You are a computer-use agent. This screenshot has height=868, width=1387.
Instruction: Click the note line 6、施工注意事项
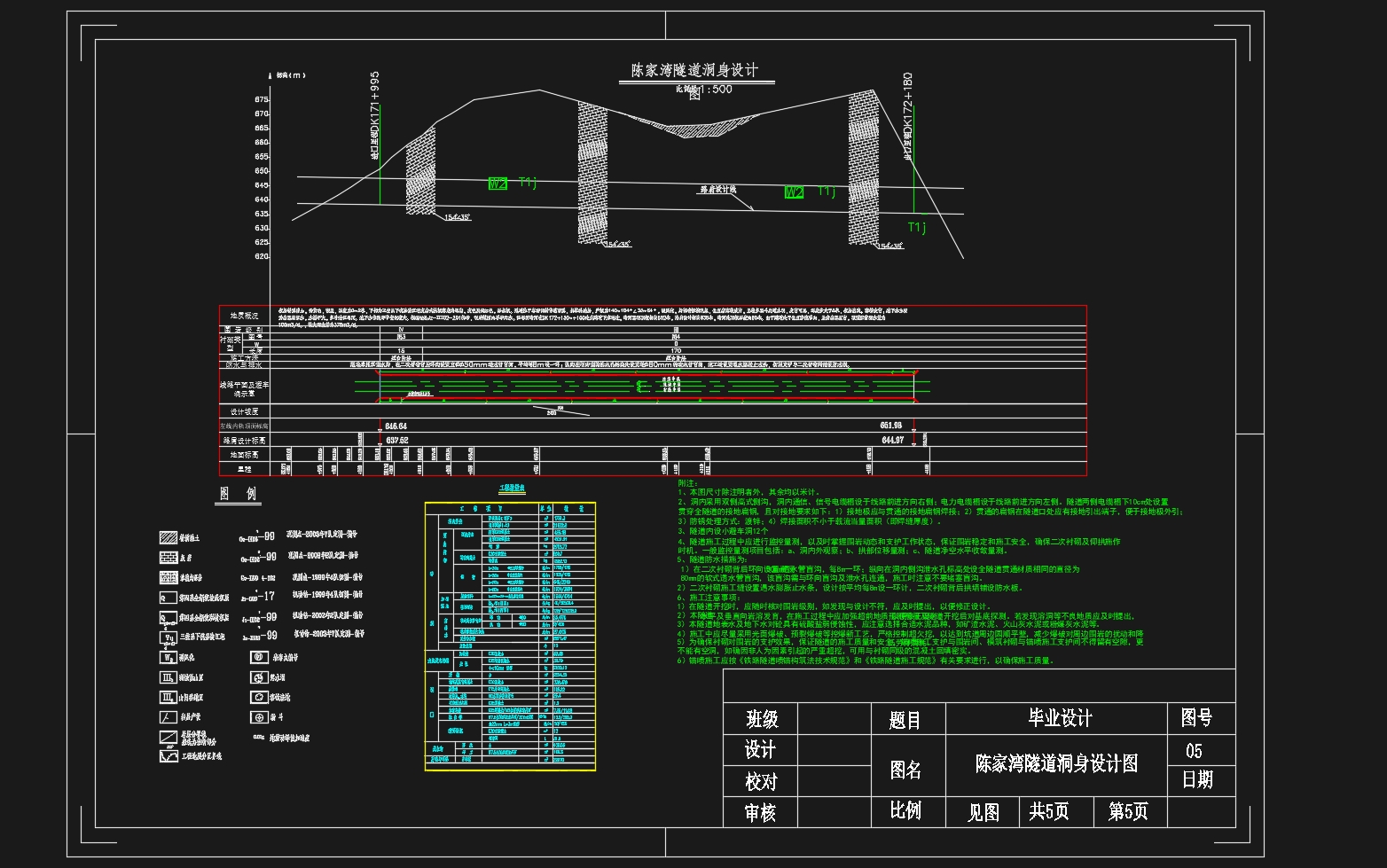(x=710, y=598)
